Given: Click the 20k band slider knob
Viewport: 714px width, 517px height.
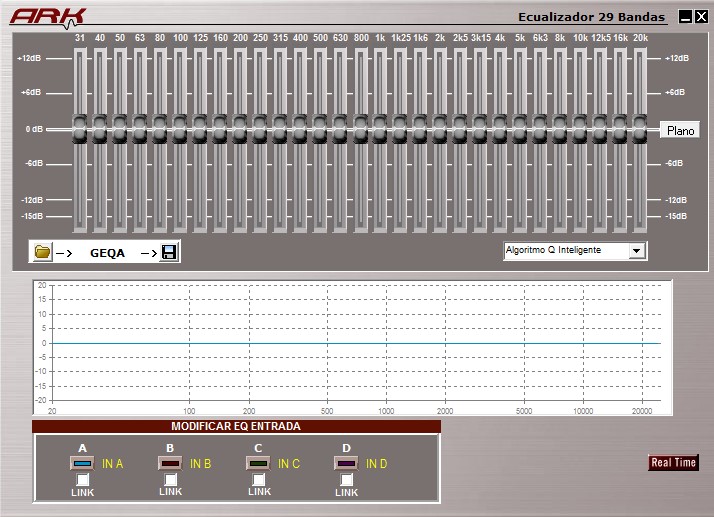Looking at the screenshot, I should (x=640, y=129).
